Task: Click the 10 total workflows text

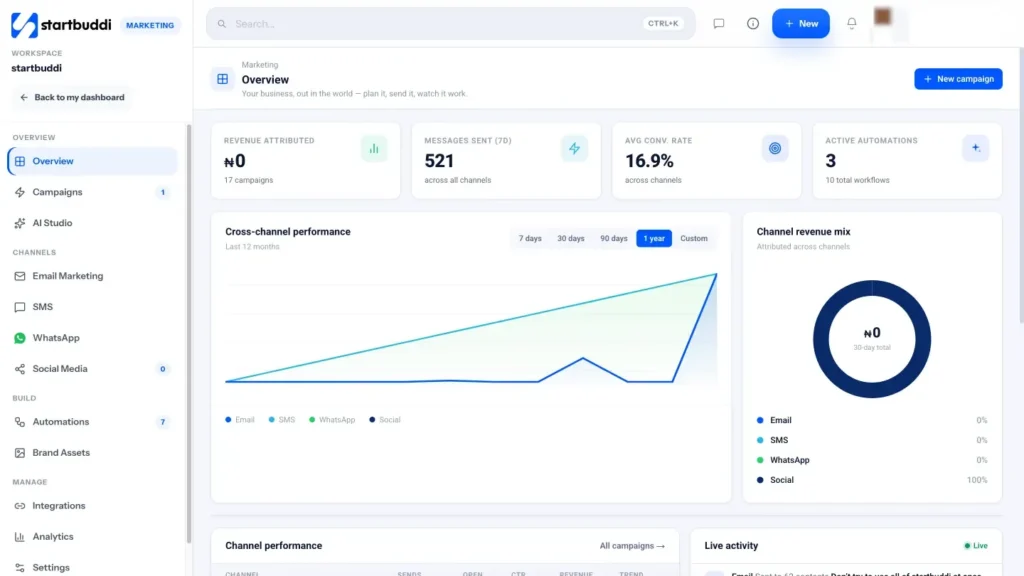Action: [857, 180]
